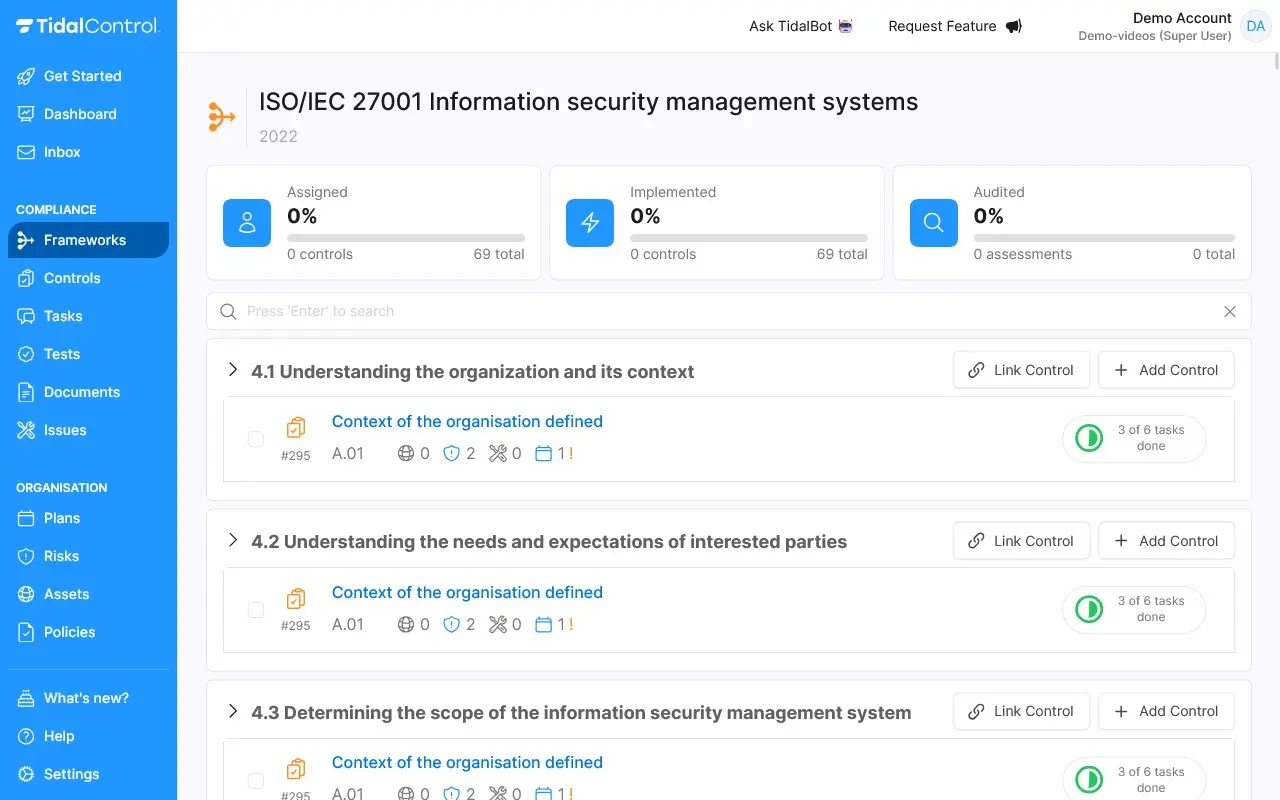The height and width of the screenshot is (800, 1280).
Task: Click the Dashboard icon in the sidebar
Action: (x=26, y=114)
